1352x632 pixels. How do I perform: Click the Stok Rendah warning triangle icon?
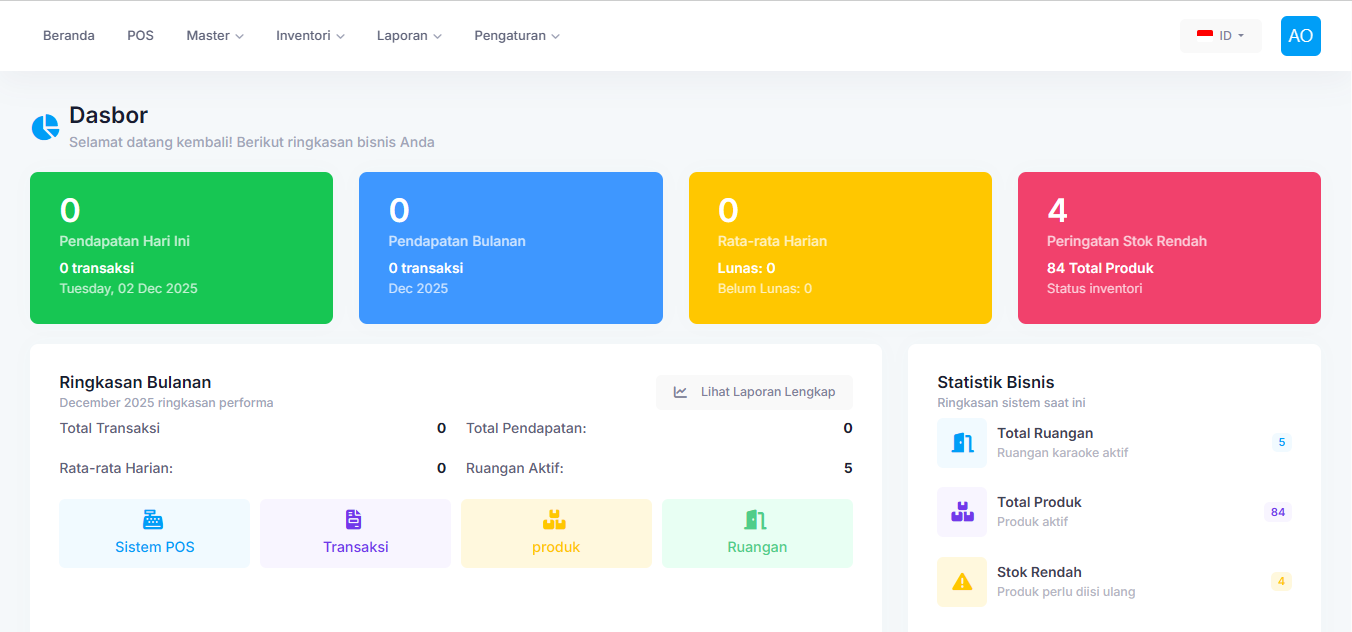(x=962, y=581)
